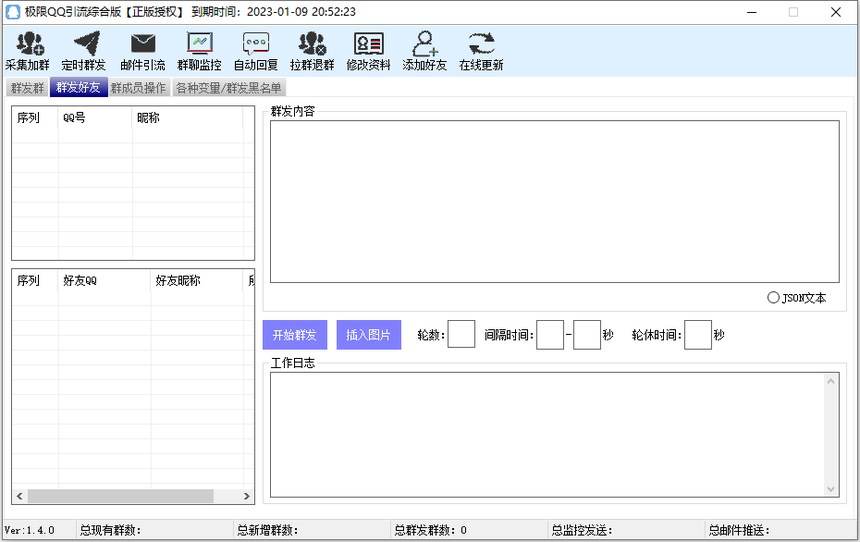
Task: Click the 序列 header in friends table
Action: tap(35, 281)
